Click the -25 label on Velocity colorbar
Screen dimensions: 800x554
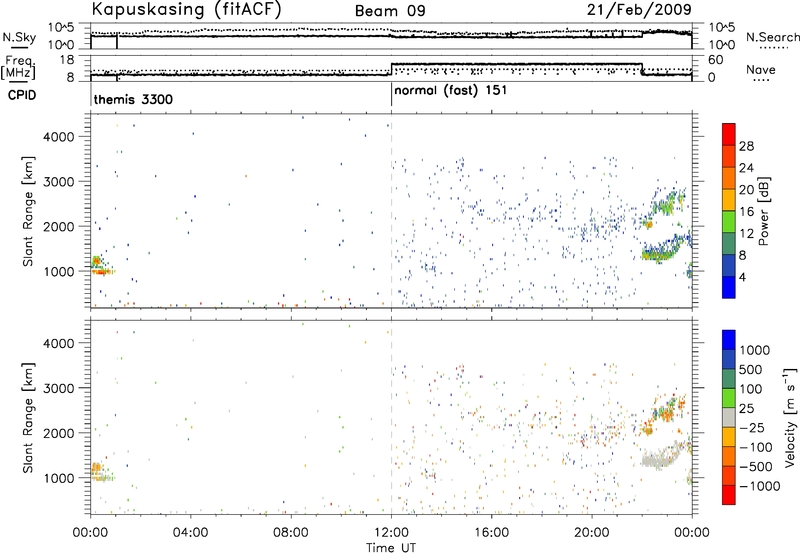(752, 428)
